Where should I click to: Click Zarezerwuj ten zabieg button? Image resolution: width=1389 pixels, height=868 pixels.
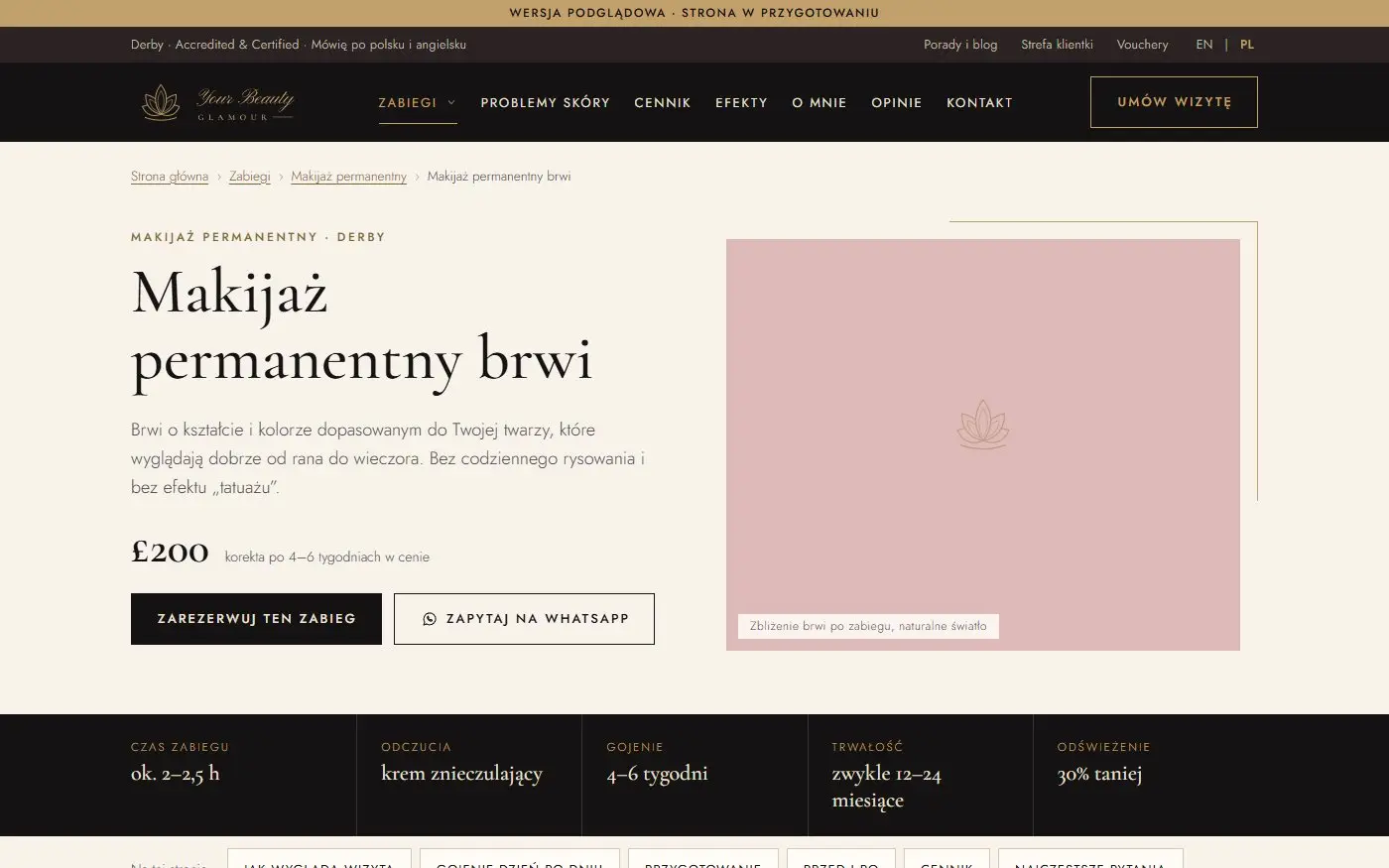[x=256, y=619]
